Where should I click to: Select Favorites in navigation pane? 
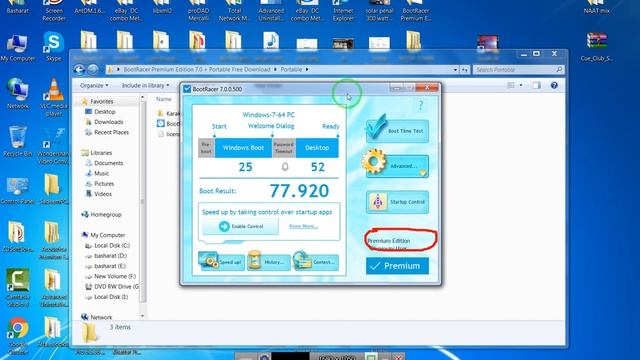(102, 101)
